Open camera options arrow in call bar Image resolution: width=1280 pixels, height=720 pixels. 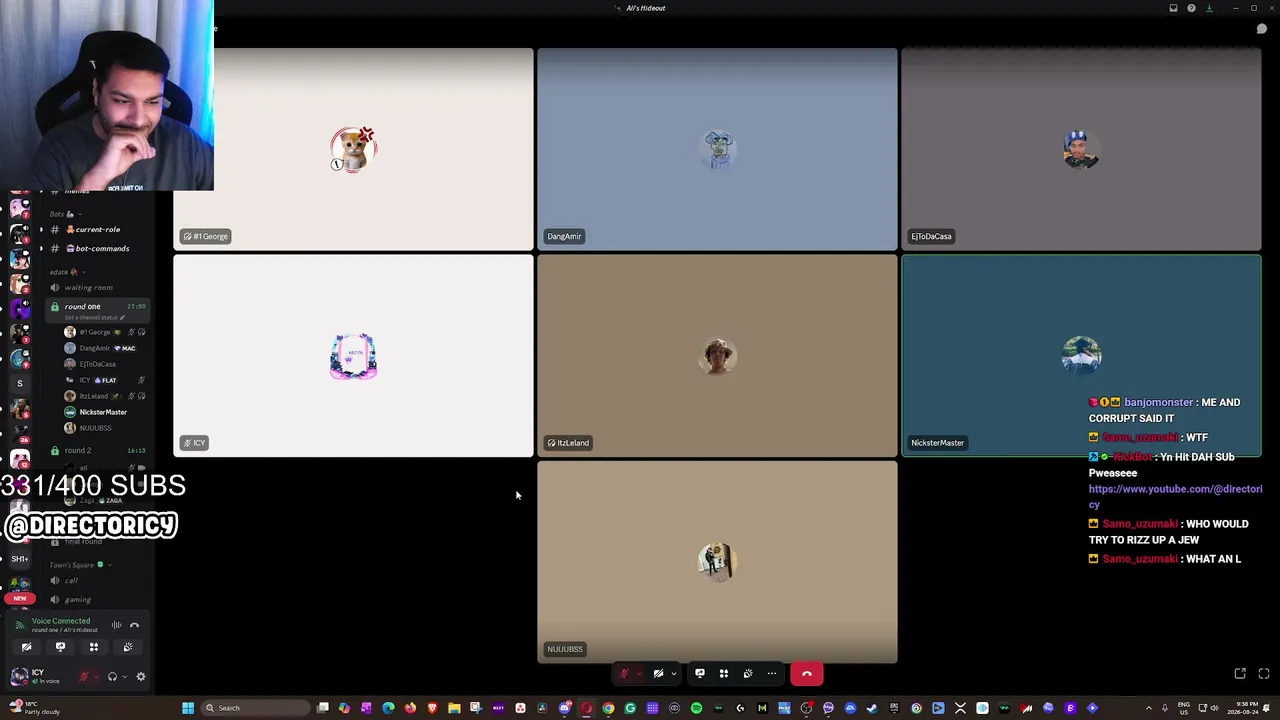pos(673,674)
